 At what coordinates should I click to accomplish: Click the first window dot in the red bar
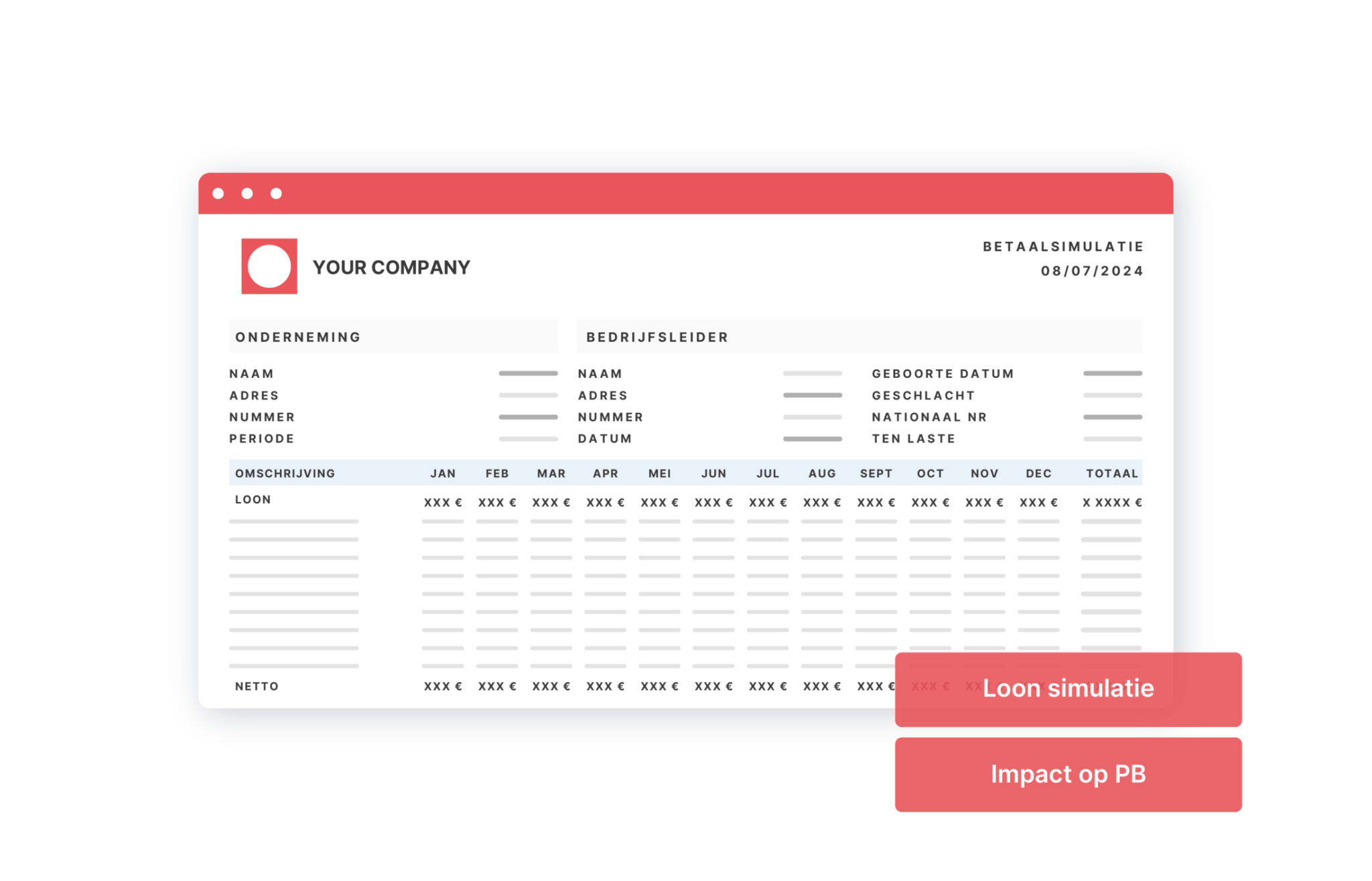[218, 194]
